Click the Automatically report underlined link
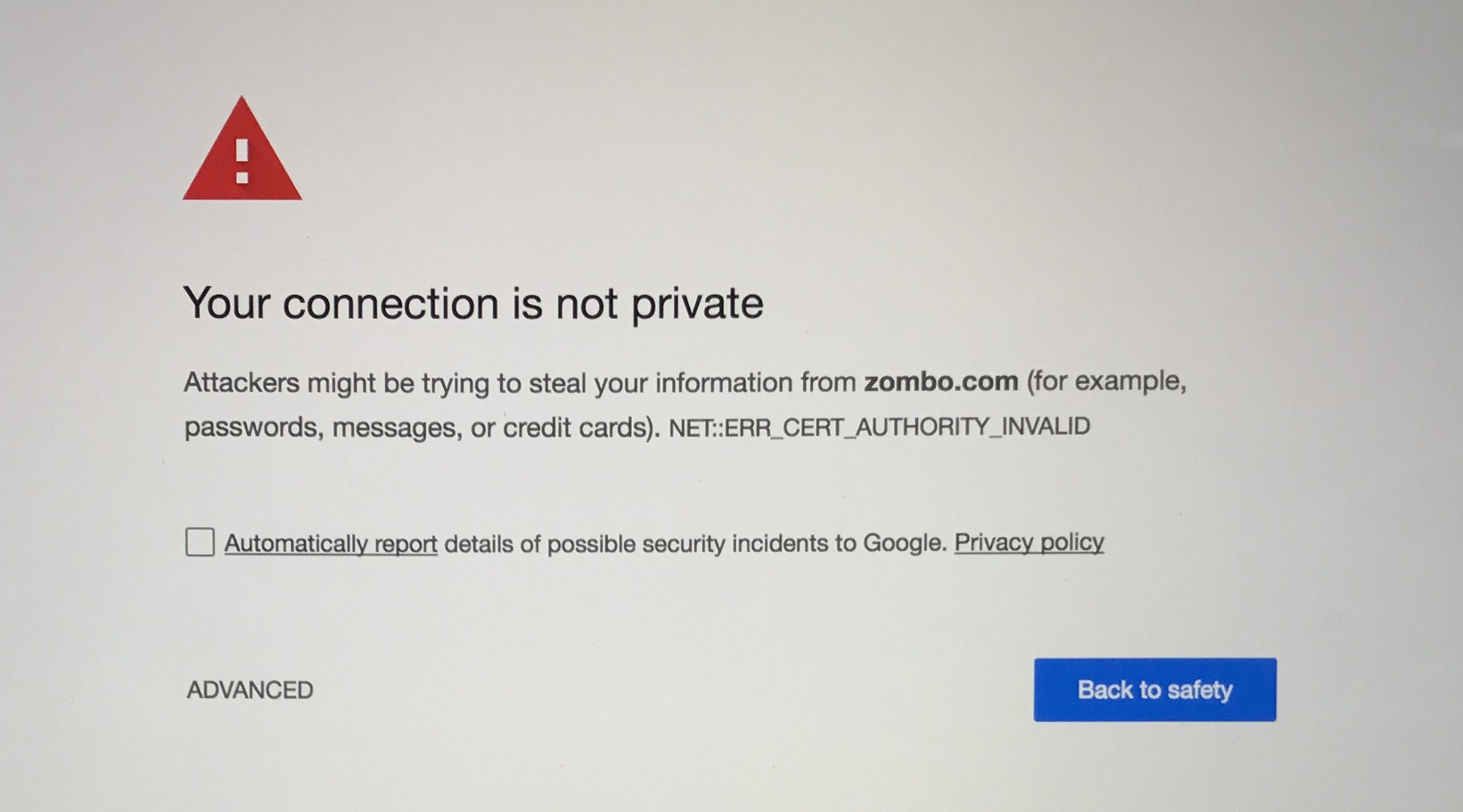 331,542
